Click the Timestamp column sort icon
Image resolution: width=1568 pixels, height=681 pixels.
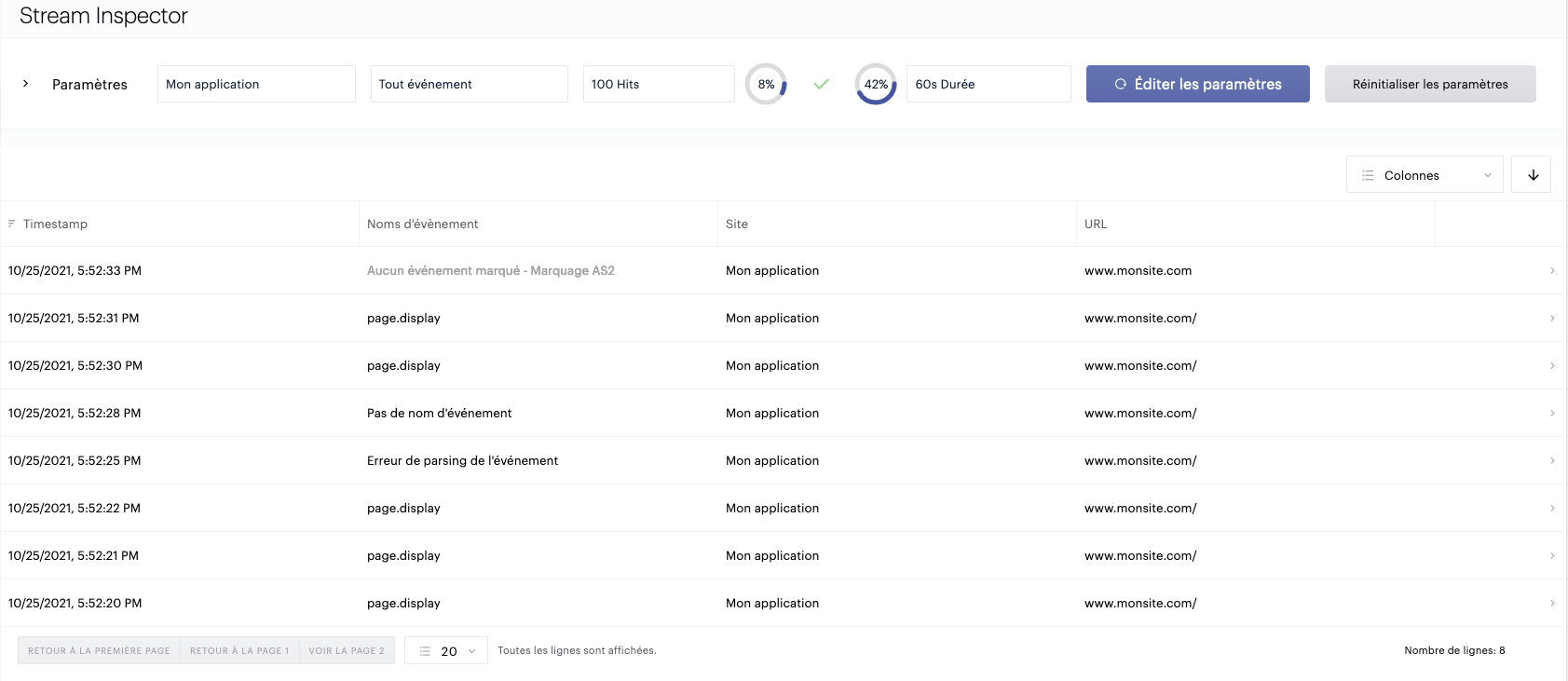[12, 224]
